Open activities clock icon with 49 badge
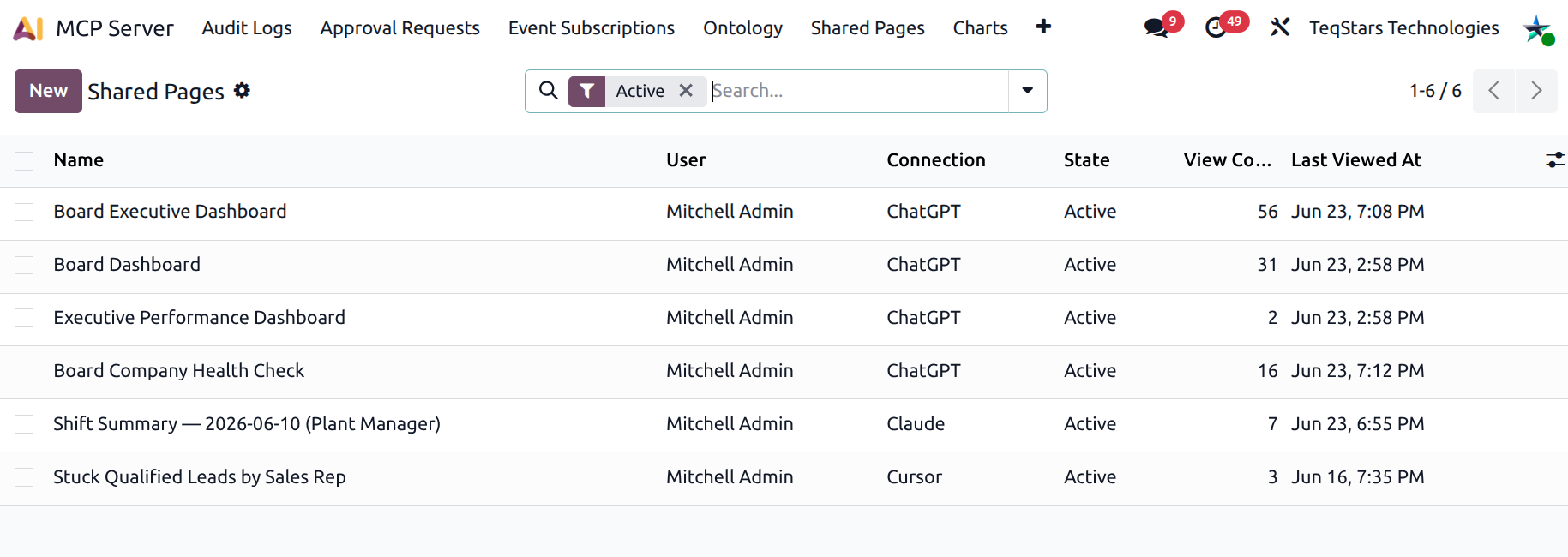This screenshot has width=1568, height=557. coord(1216,27)
